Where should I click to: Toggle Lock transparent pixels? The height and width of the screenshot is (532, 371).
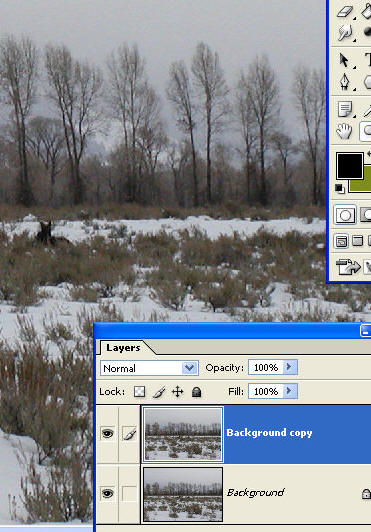140,392
